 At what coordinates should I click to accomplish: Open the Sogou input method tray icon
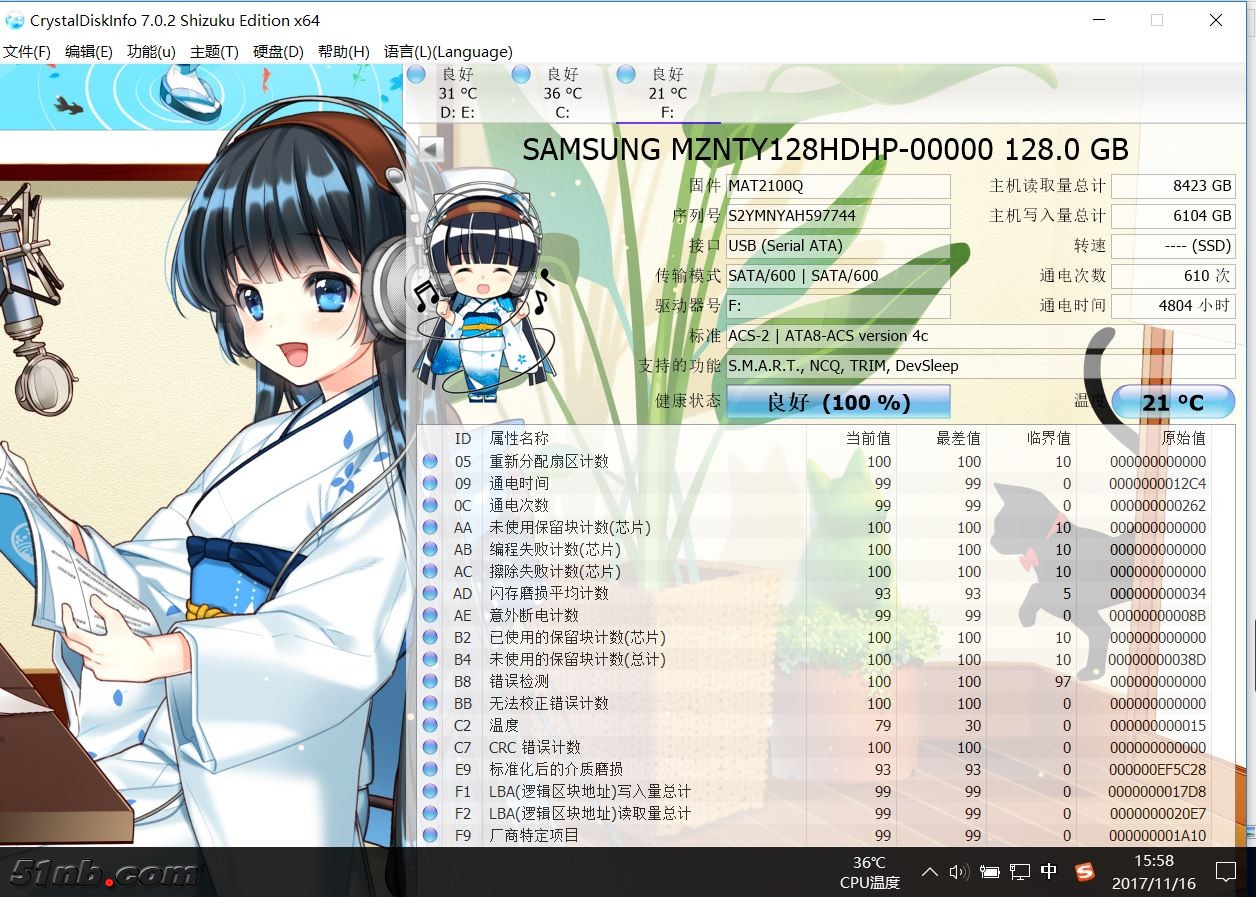pyautogui.click(x=1084, y=872)
